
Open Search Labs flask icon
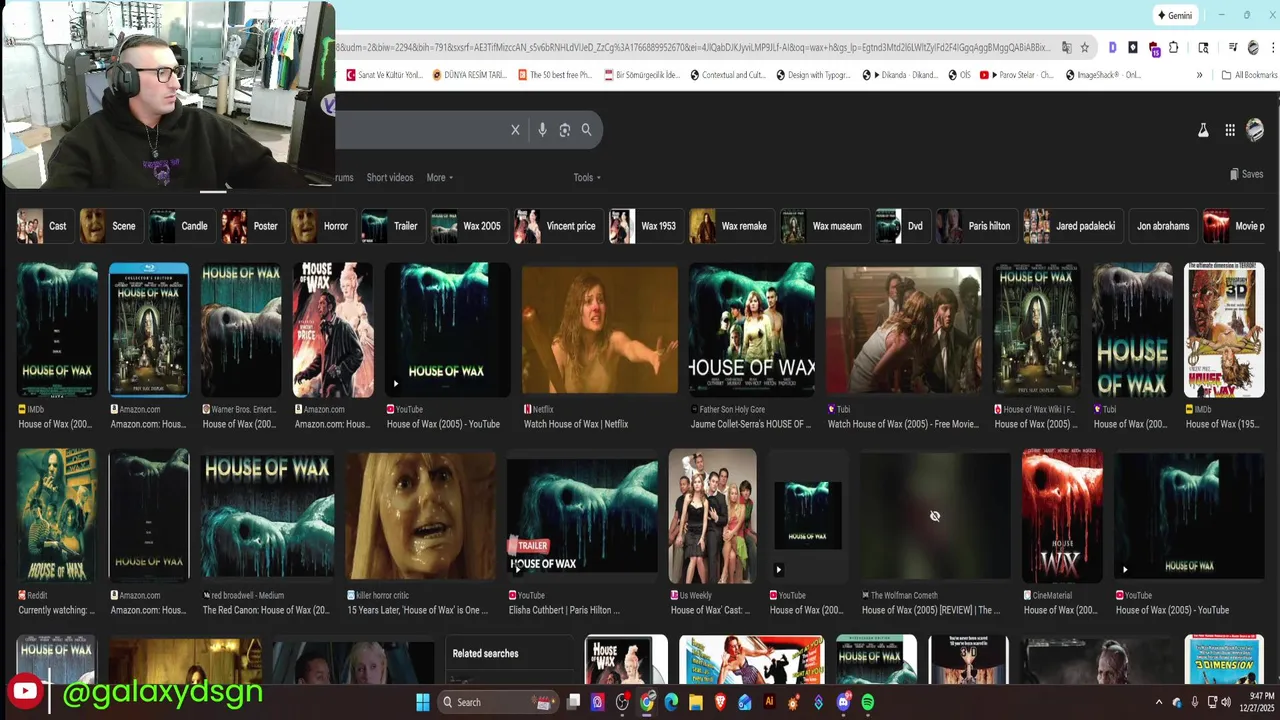click(x=1203, y=130)
